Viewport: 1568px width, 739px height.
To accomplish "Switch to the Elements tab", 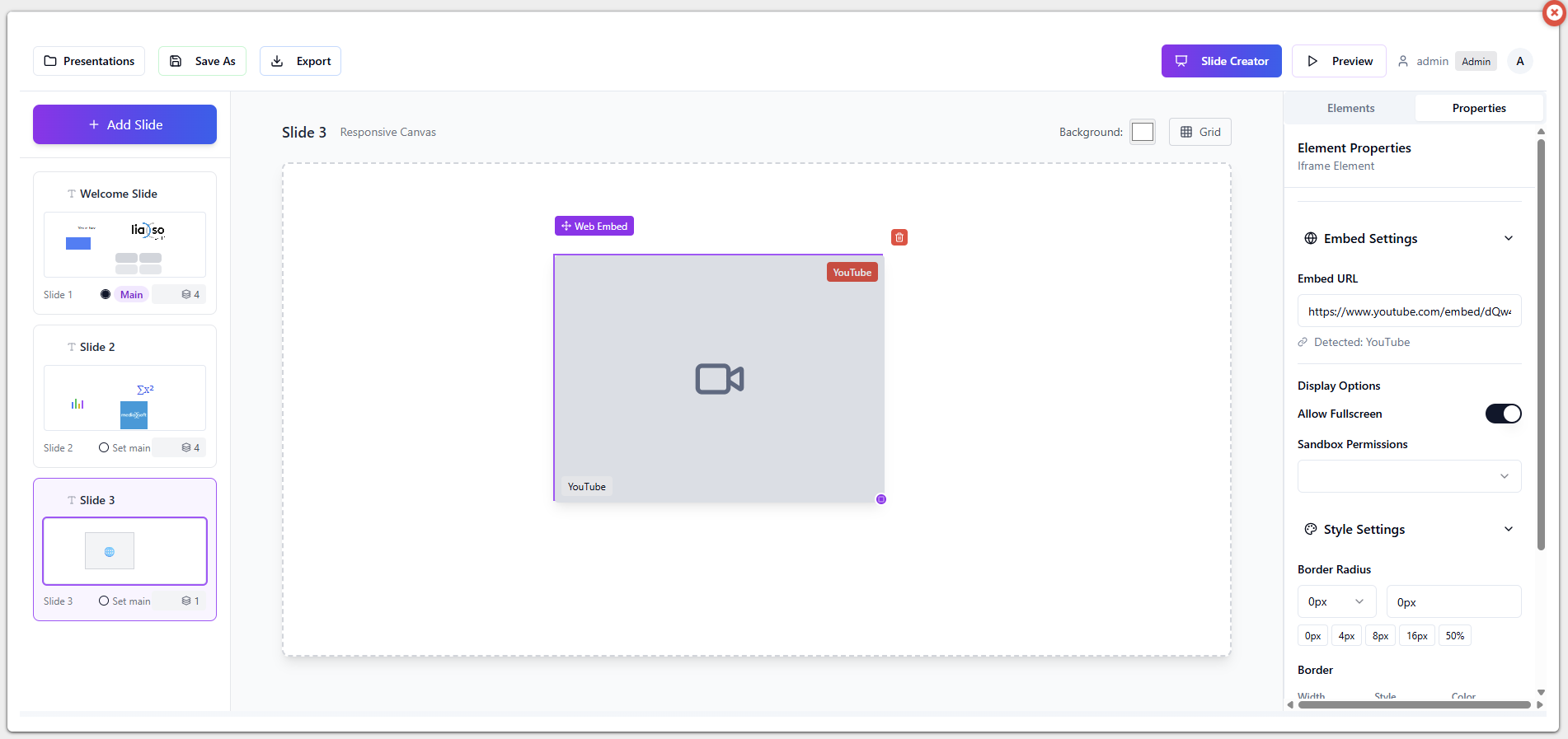I will coord(1350,108).
